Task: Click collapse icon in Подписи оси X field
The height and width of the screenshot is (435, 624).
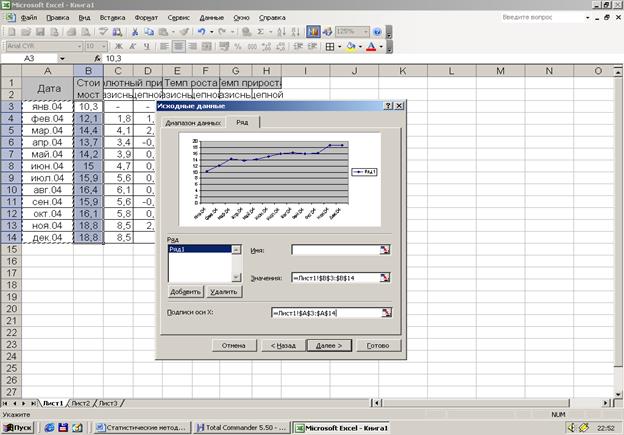Action: 385,313
